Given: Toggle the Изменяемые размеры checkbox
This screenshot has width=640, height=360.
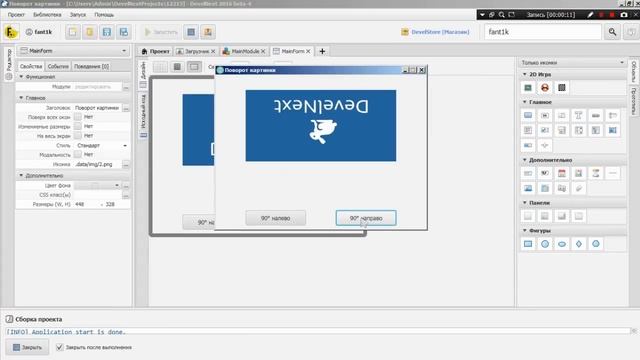Looking at the screenshot, I should click(78, 126).
